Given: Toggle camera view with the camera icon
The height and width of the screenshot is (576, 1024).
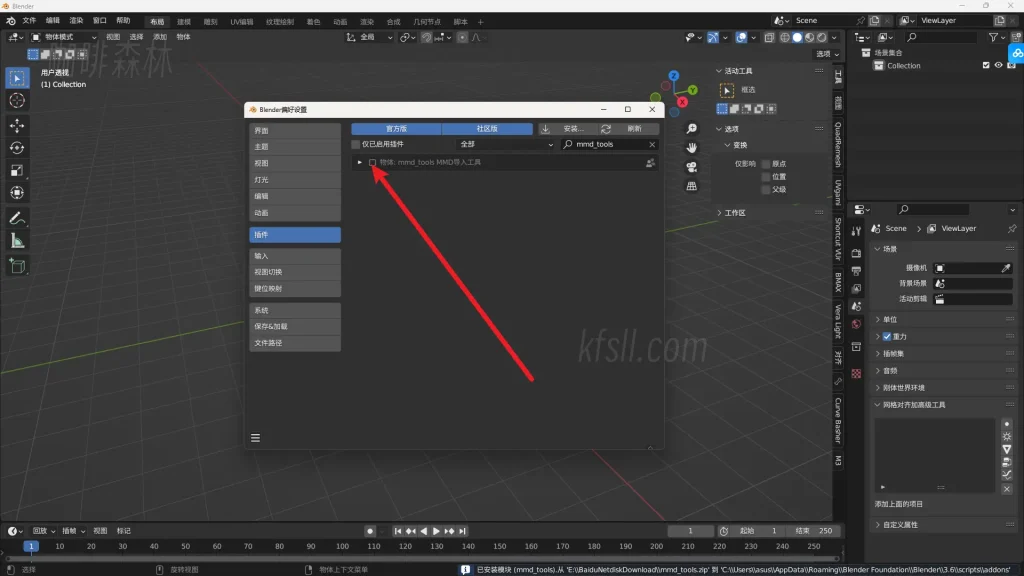Looking at the screenshot, I should click(691, 167).
